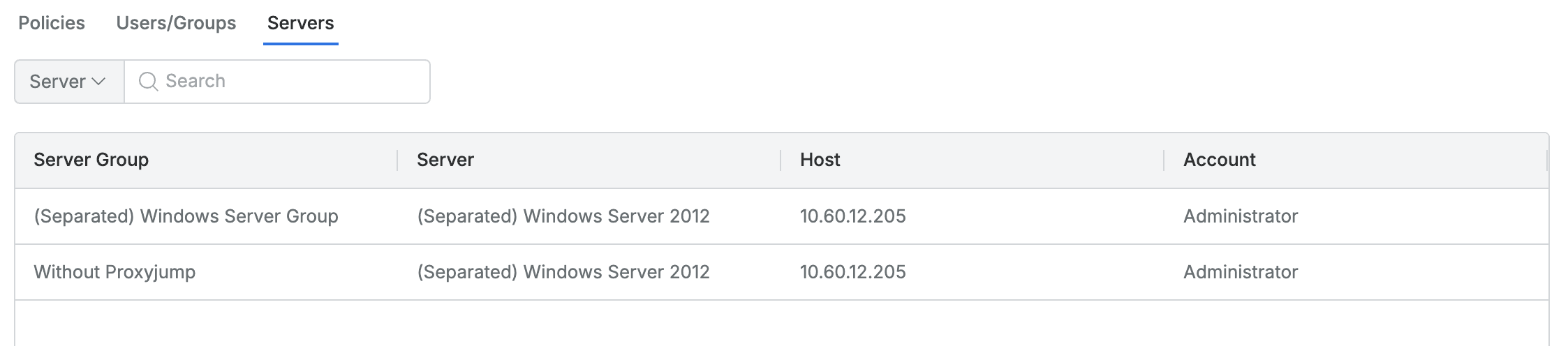1568x346 pixels.
Task: Click the host IP in the first row
Action: [852, 216]
